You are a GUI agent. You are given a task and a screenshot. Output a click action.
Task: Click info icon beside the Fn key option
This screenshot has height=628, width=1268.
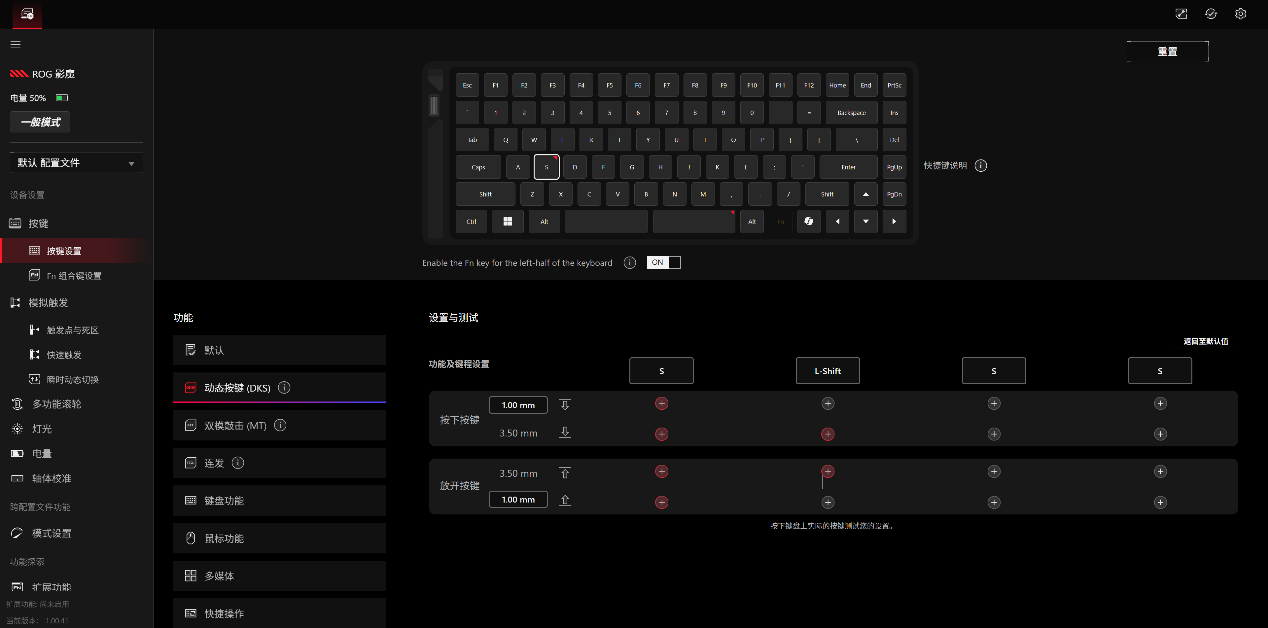click(x=630, y=263)
